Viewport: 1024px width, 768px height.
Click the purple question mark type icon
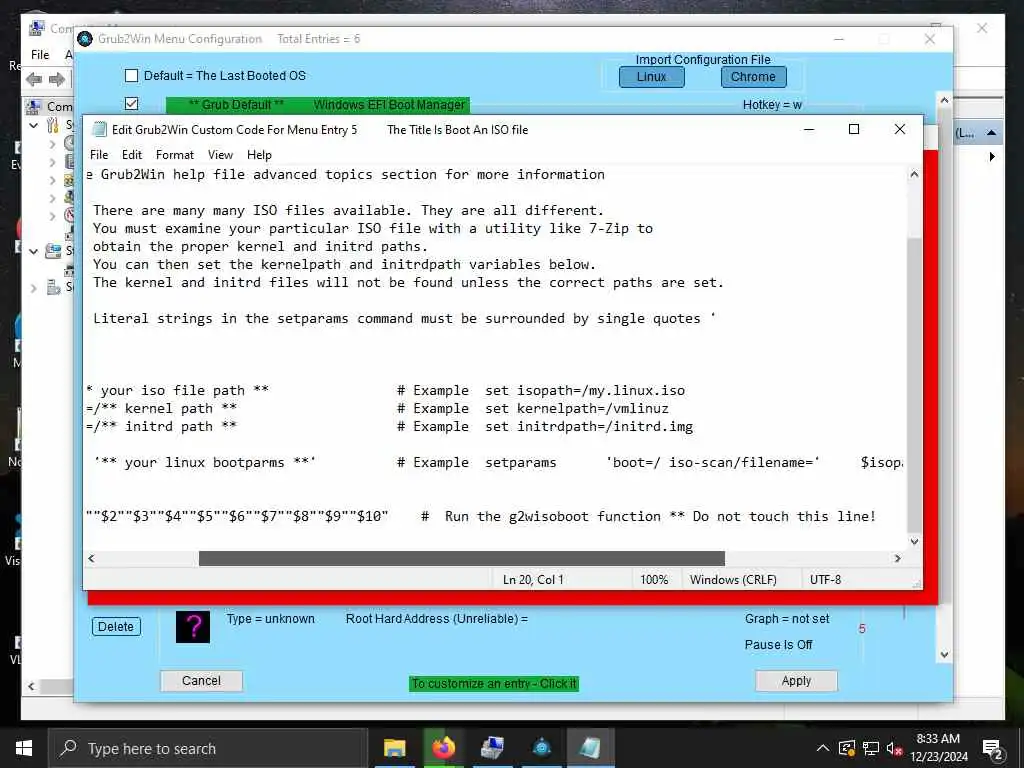[193, 627]
